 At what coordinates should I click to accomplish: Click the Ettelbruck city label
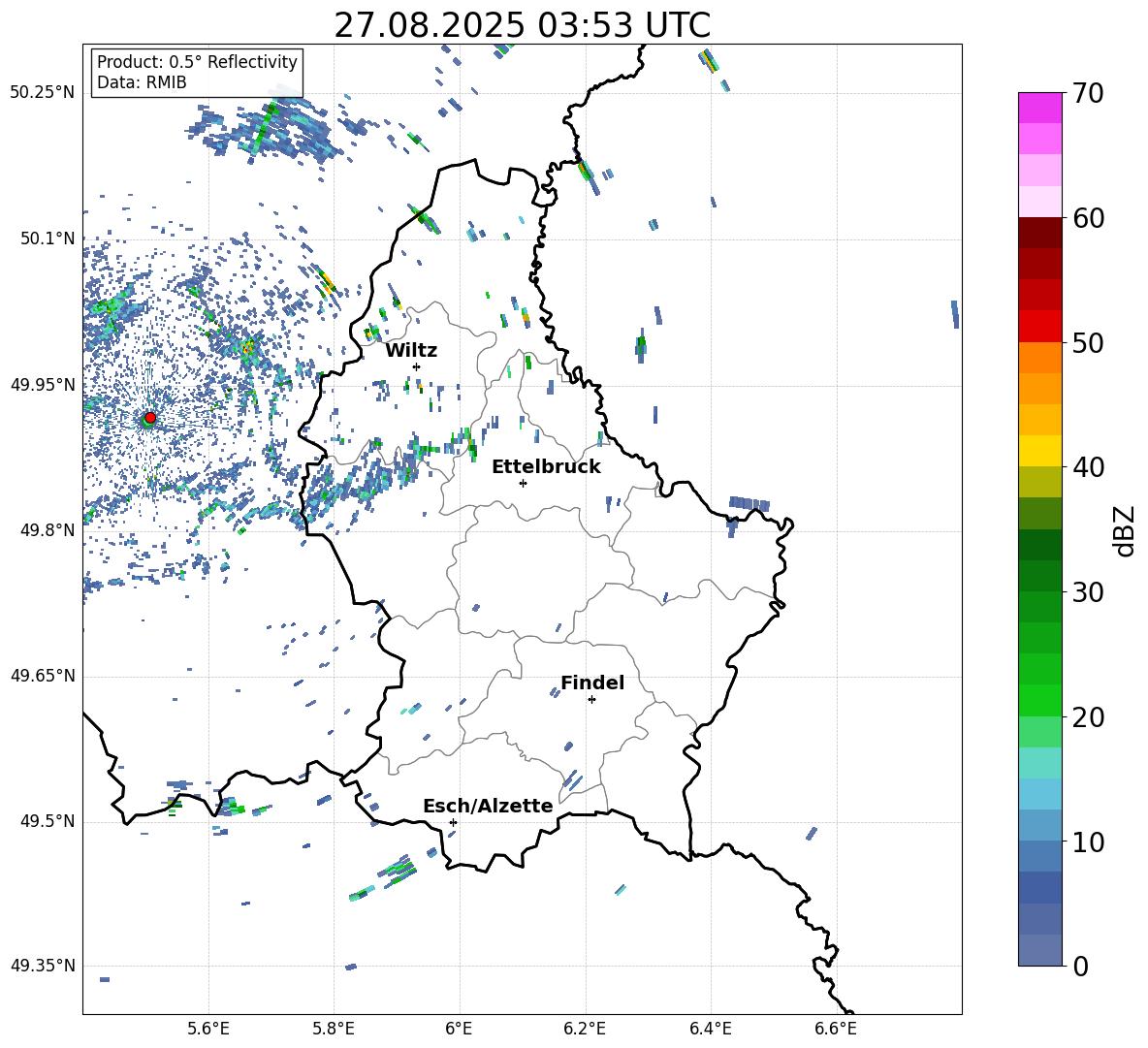546,467
